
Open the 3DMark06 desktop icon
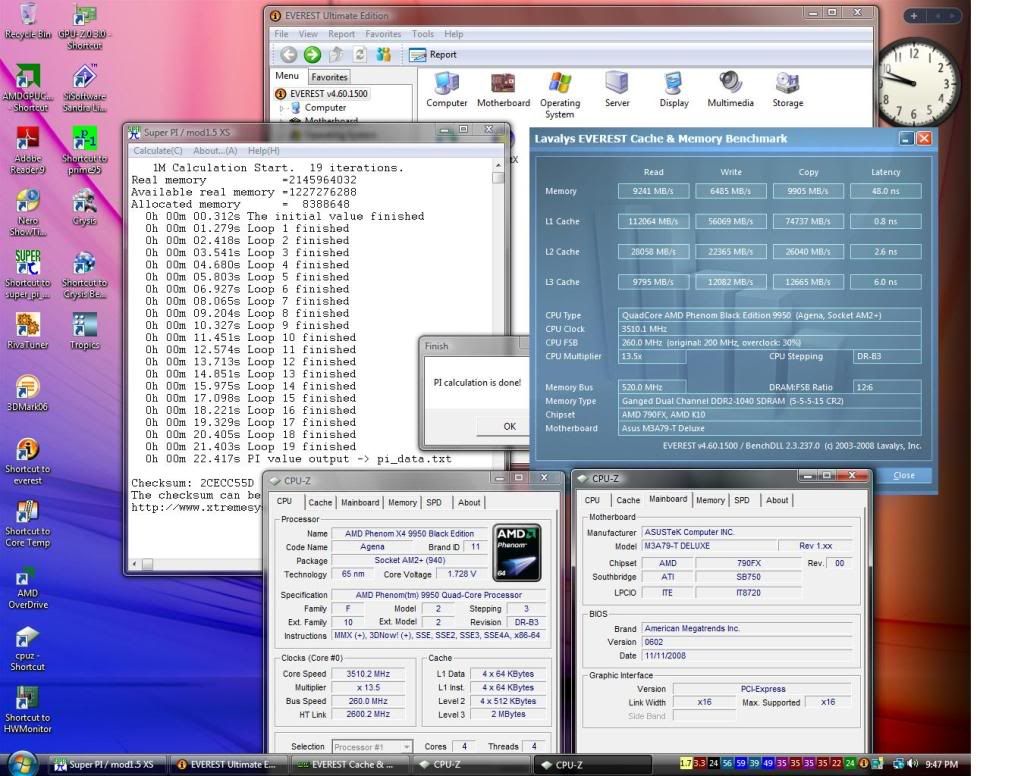coord(27,393)
